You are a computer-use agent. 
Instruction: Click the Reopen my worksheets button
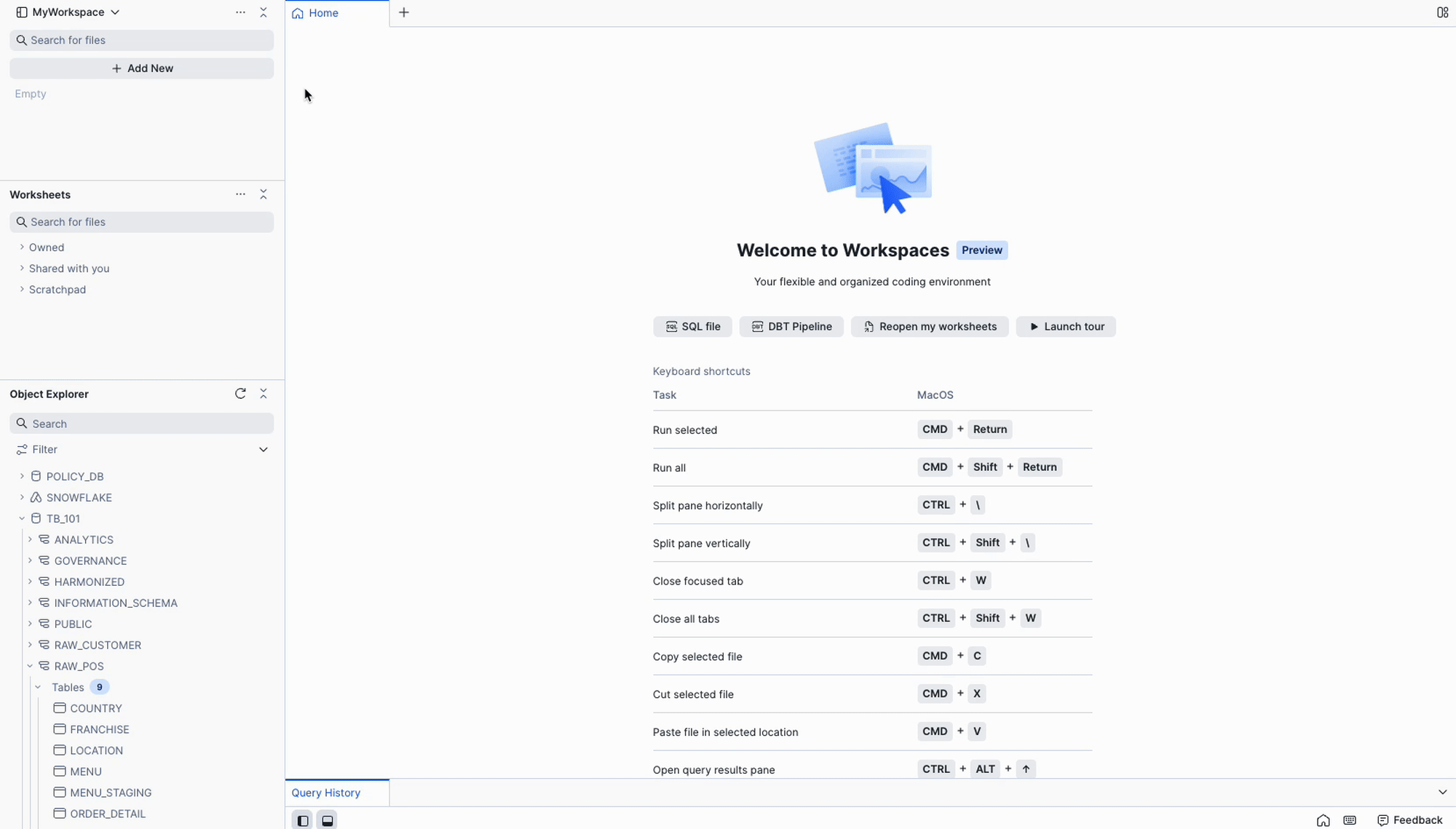[929, 326]
